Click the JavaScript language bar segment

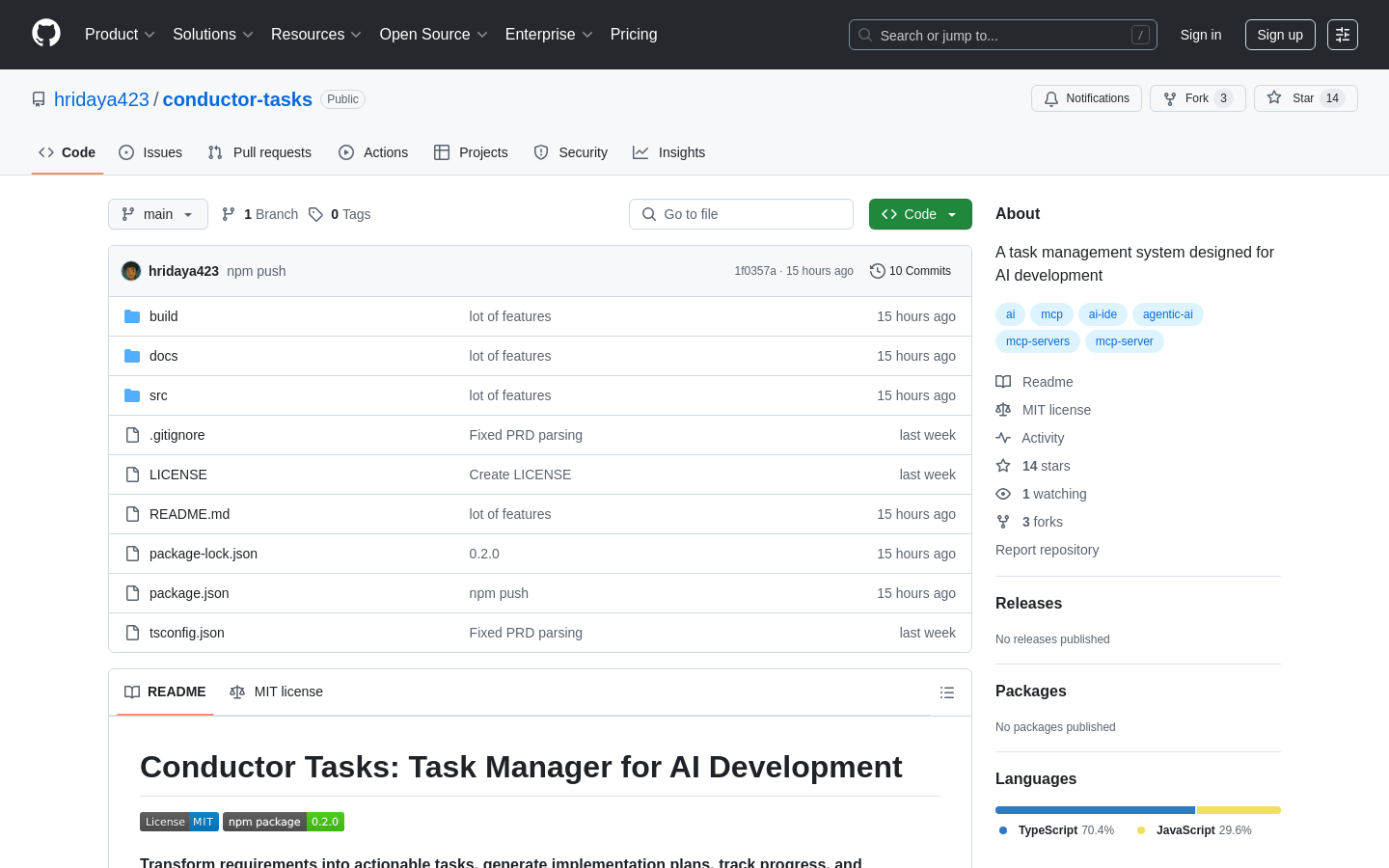tap(1239, 810)
